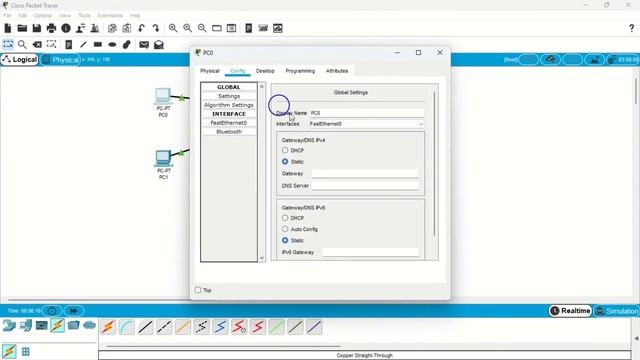This screenshot has width=640, height=360.
Task: Switch to Logical workspace view
Action: click(x=20, y=60)
